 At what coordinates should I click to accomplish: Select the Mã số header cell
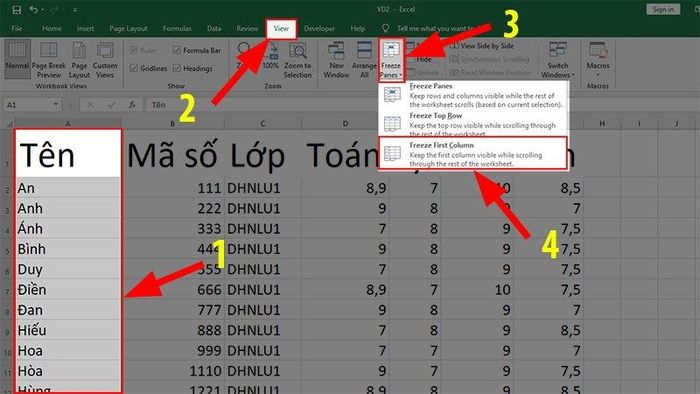pos(173,154)
